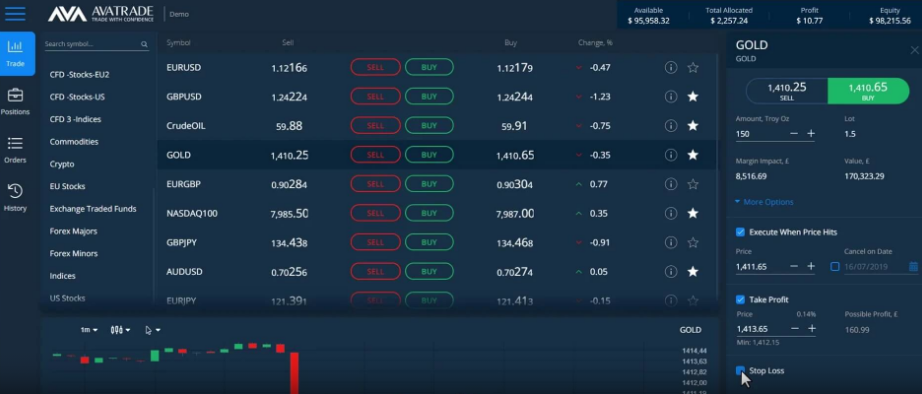Open the cursor tool dropdown on chart
922x394 pixels.
(152, 330)
